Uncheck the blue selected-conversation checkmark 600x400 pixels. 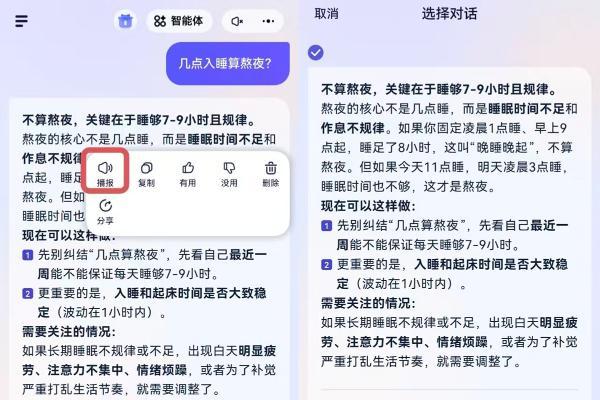pyautogui.click(x=316, y=53)
